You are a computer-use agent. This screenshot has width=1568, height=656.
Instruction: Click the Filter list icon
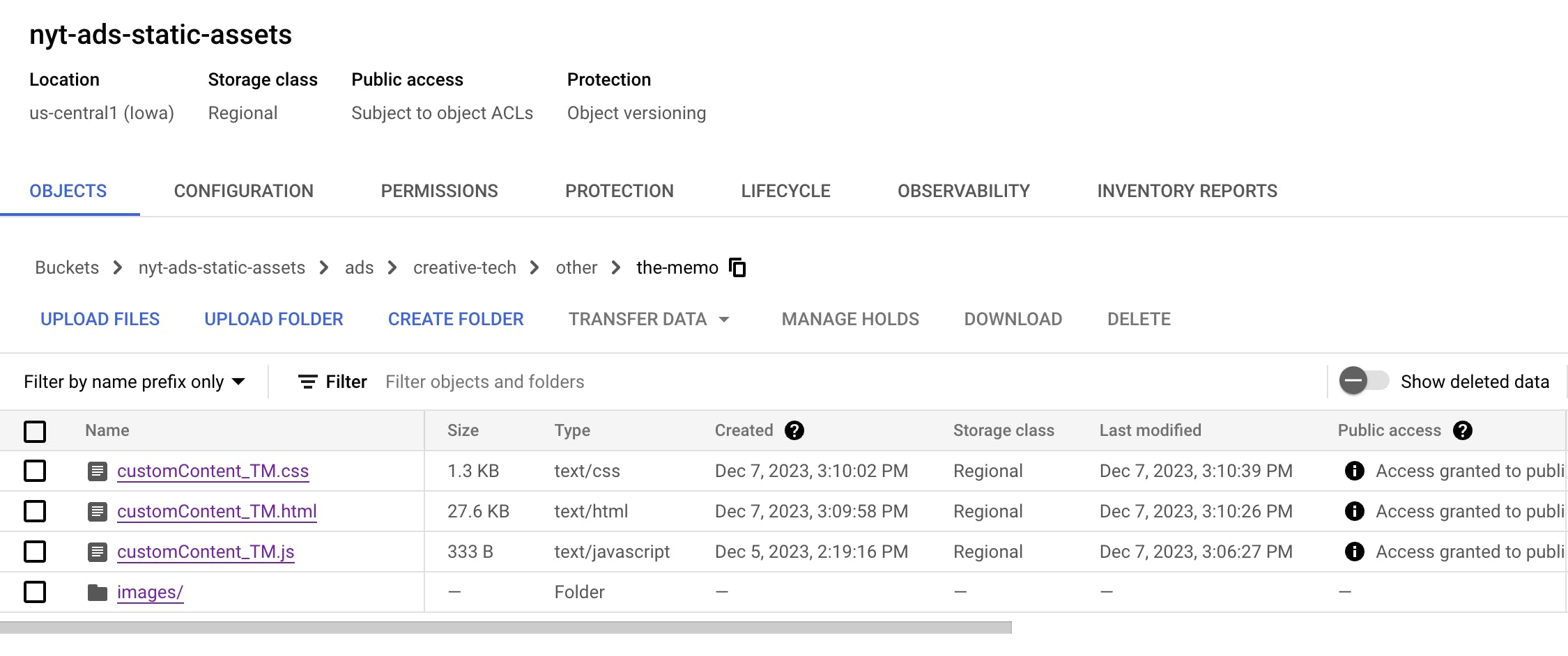[x=307, y=382]
